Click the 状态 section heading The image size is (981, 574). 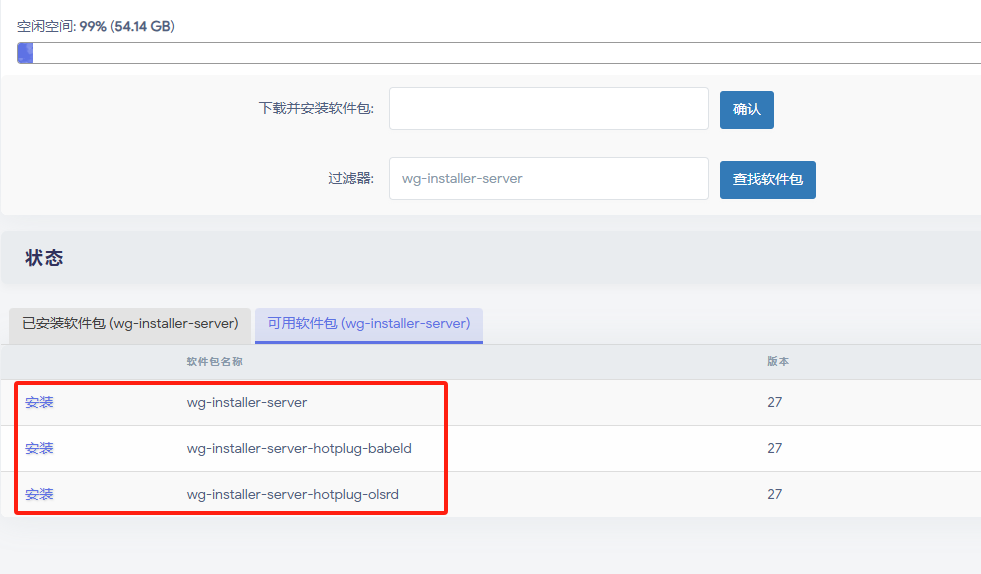(x=44, y=258)
